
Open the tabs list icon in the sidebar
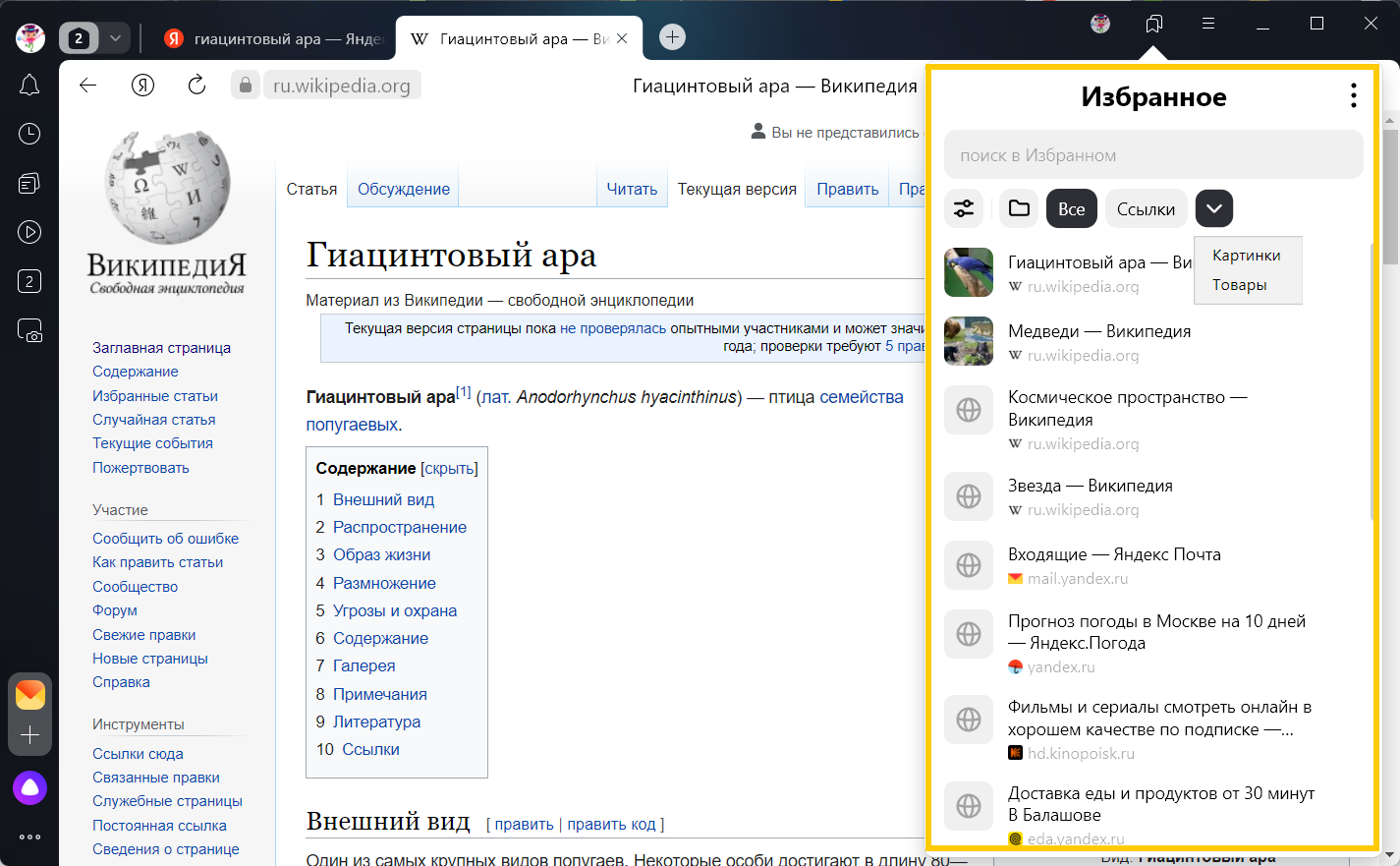(29, 183)
